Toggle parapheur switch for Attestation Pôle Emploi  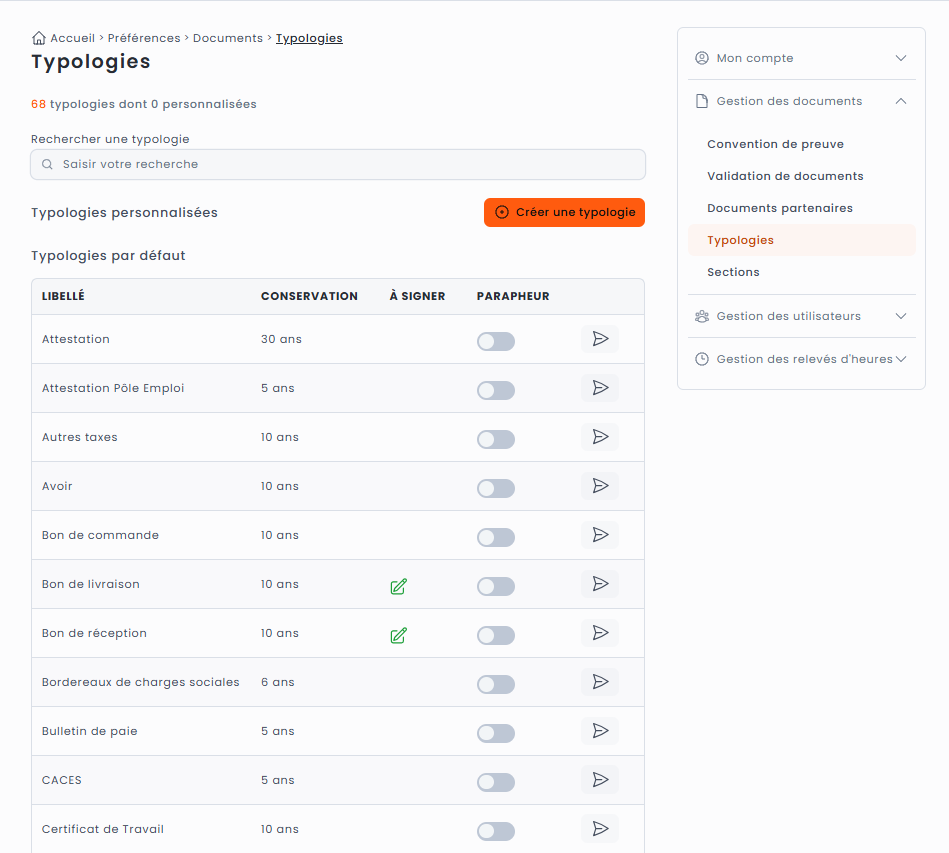point(495,390)
